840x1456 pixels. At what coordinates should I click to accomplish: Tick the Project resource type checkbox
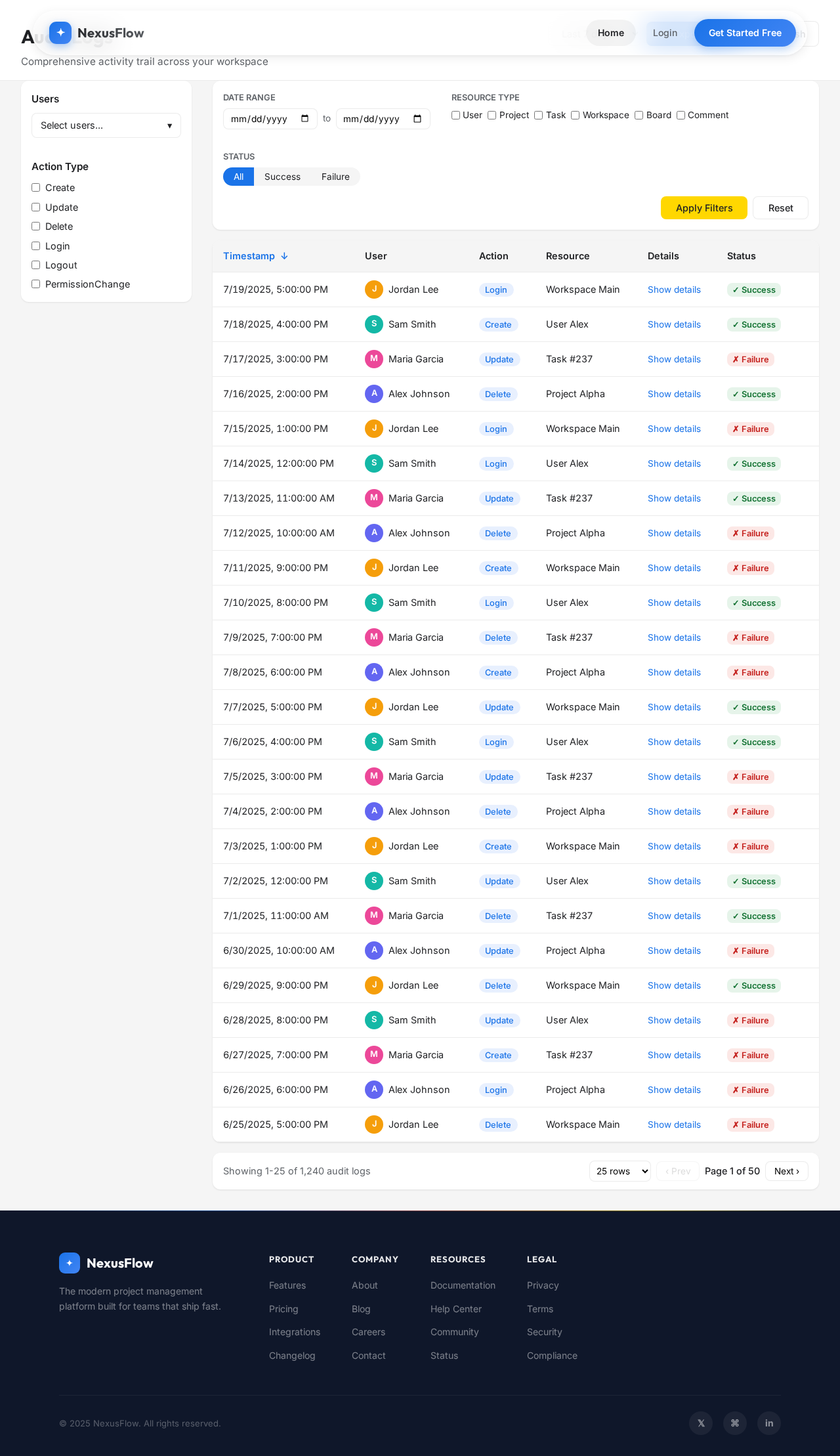click(492, 116)
